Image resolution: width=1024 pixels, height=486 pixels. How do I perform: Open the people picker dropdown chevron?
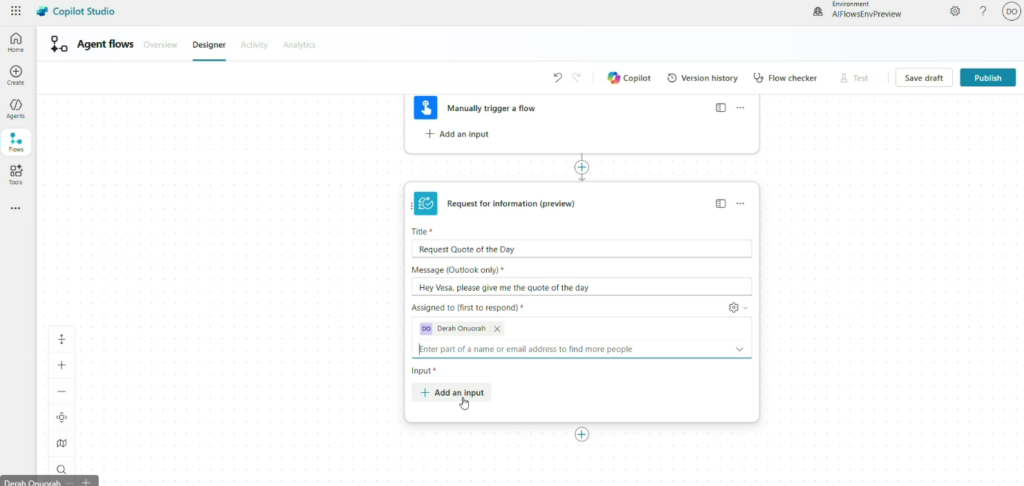(740, 349)
